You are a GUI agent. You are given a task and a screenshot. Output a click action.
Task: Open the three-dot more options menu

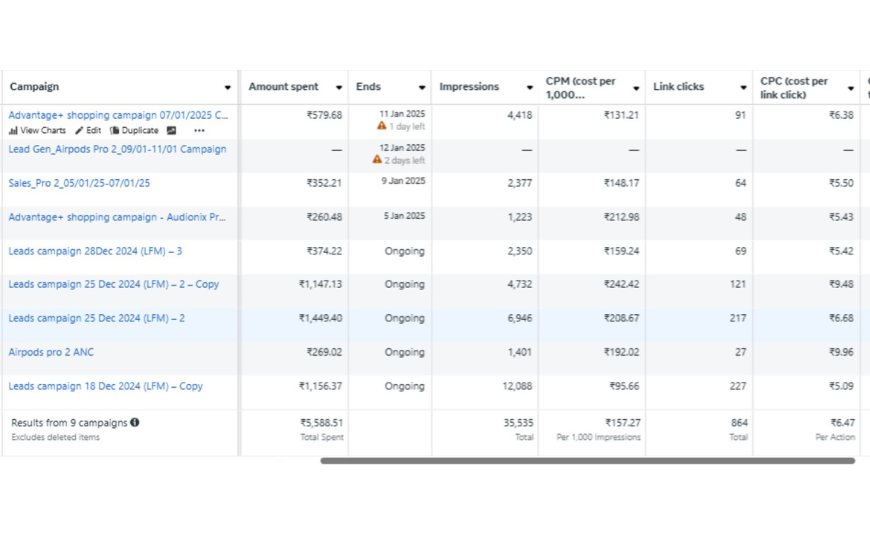tap(199, 131)
